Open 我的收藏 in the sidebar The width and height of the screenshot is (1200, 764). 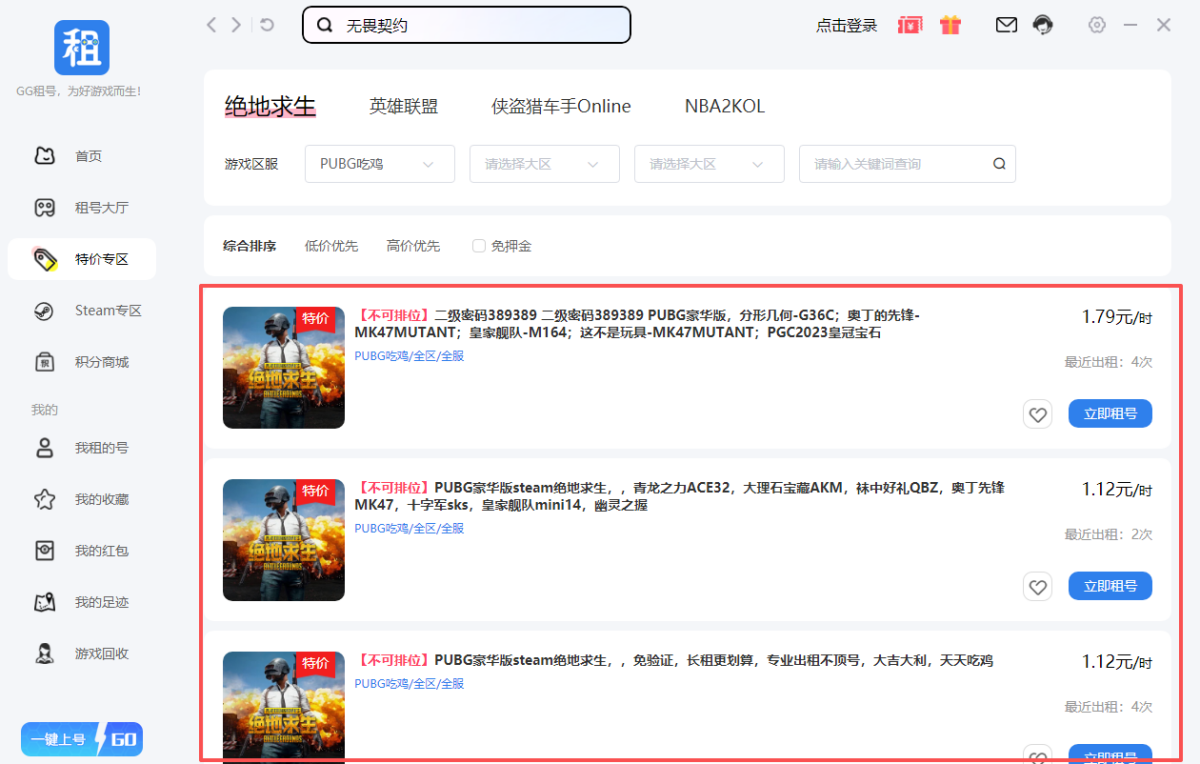(x=82, y=499)
